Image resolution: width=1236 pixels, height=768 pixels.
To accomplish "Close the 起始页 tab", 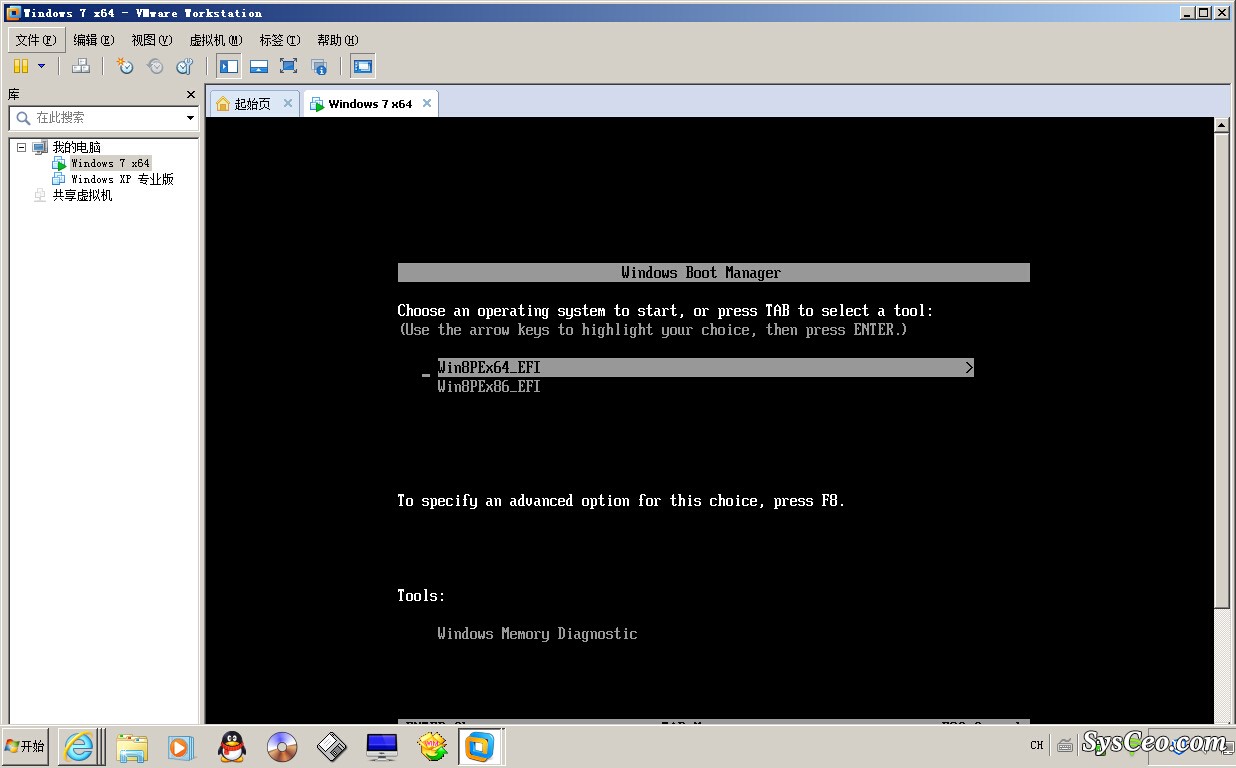I will pos(288,103).
